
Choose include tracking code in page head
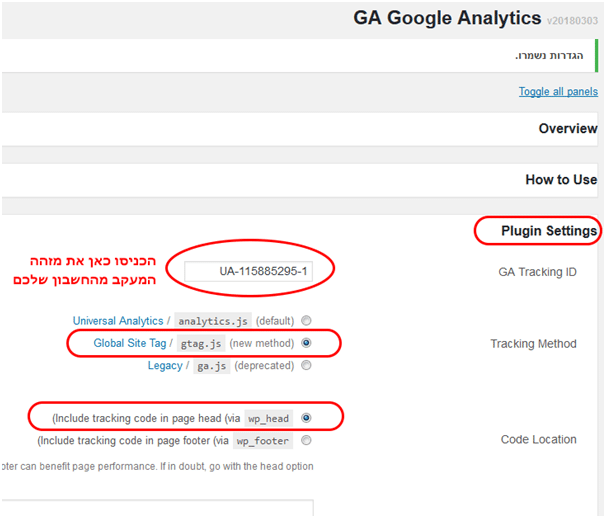306,418
